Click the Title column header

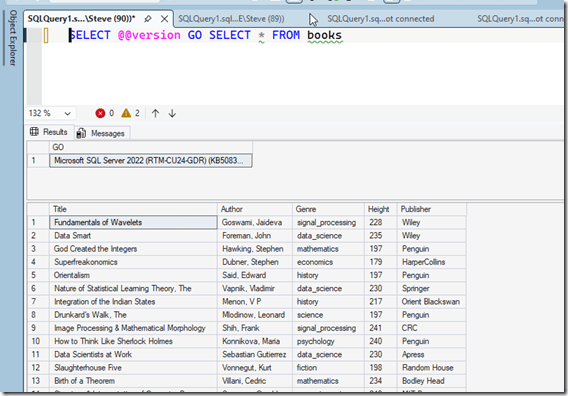133,209
